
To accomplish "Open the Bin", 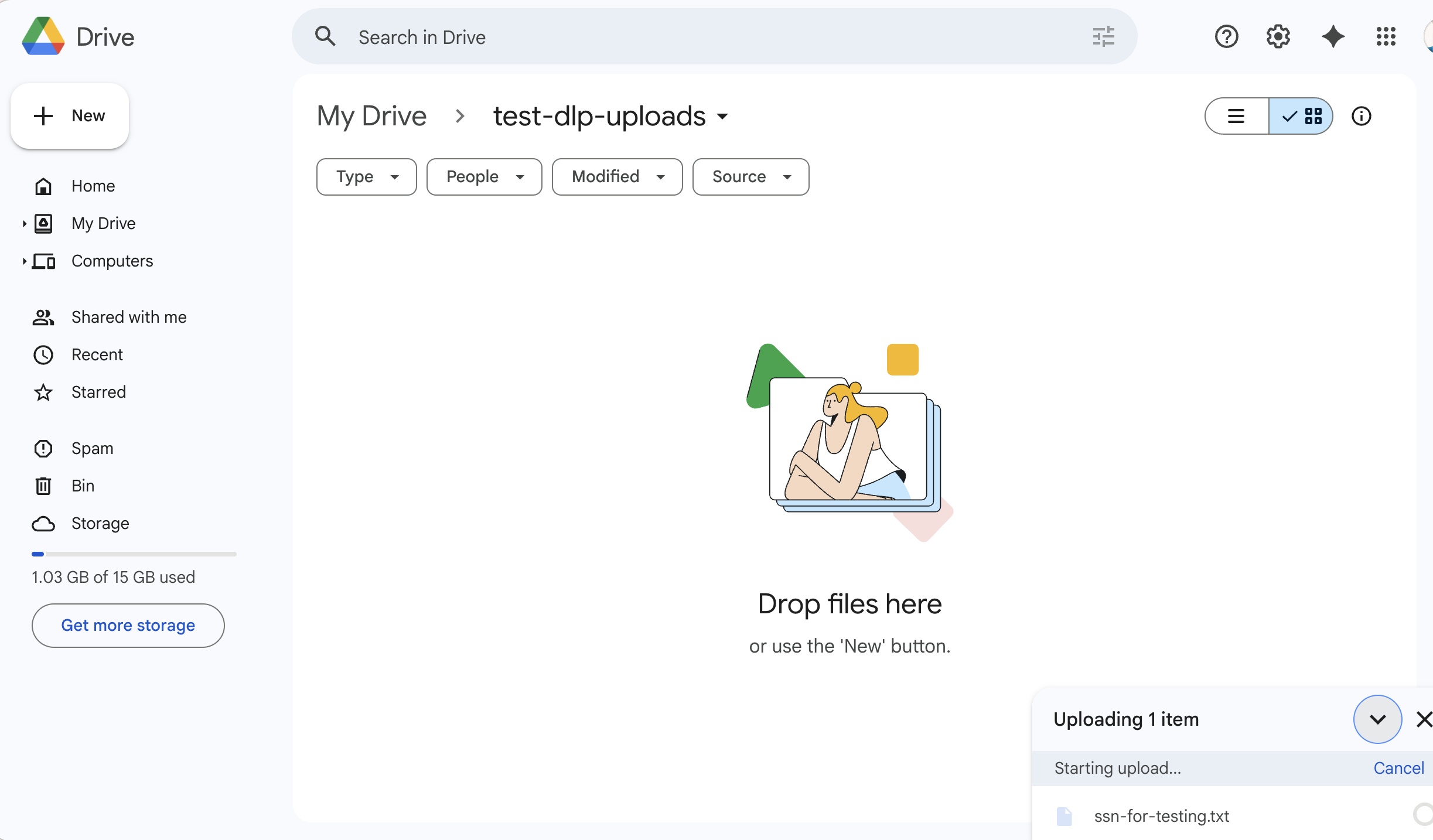I will (83, 486).
